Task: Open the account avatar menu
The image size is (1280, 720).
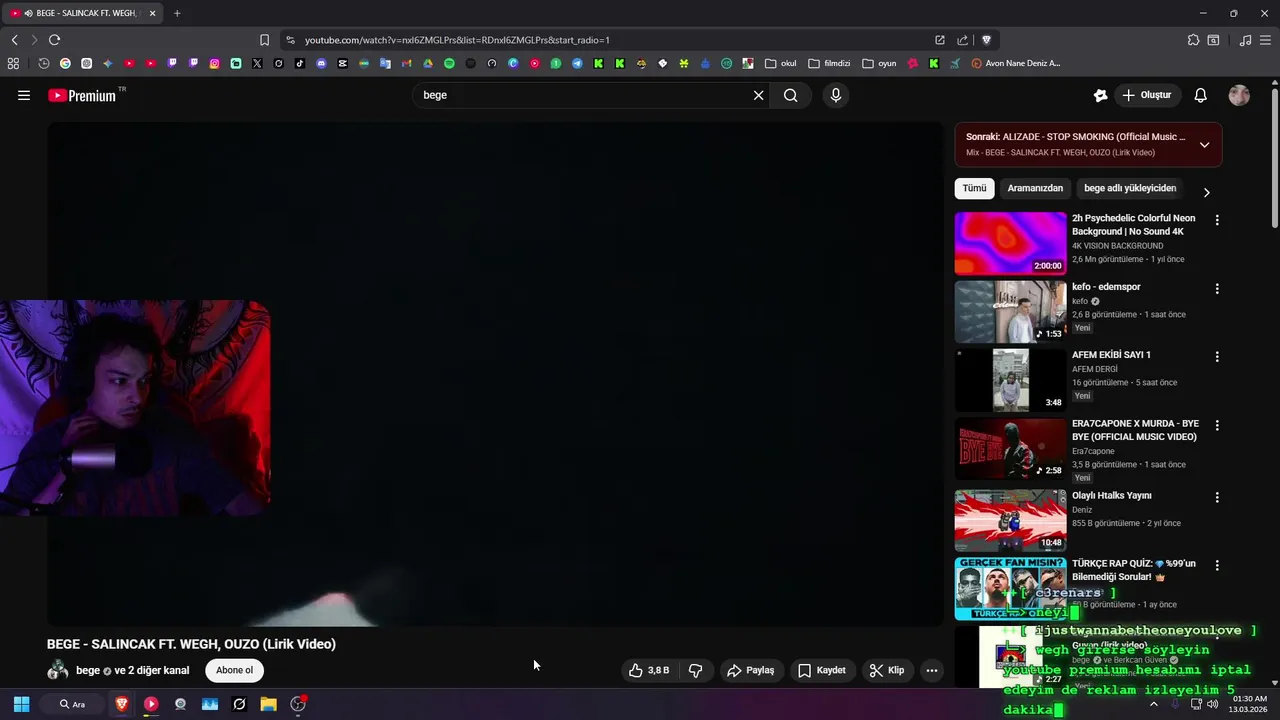Action: [1239, 95]
